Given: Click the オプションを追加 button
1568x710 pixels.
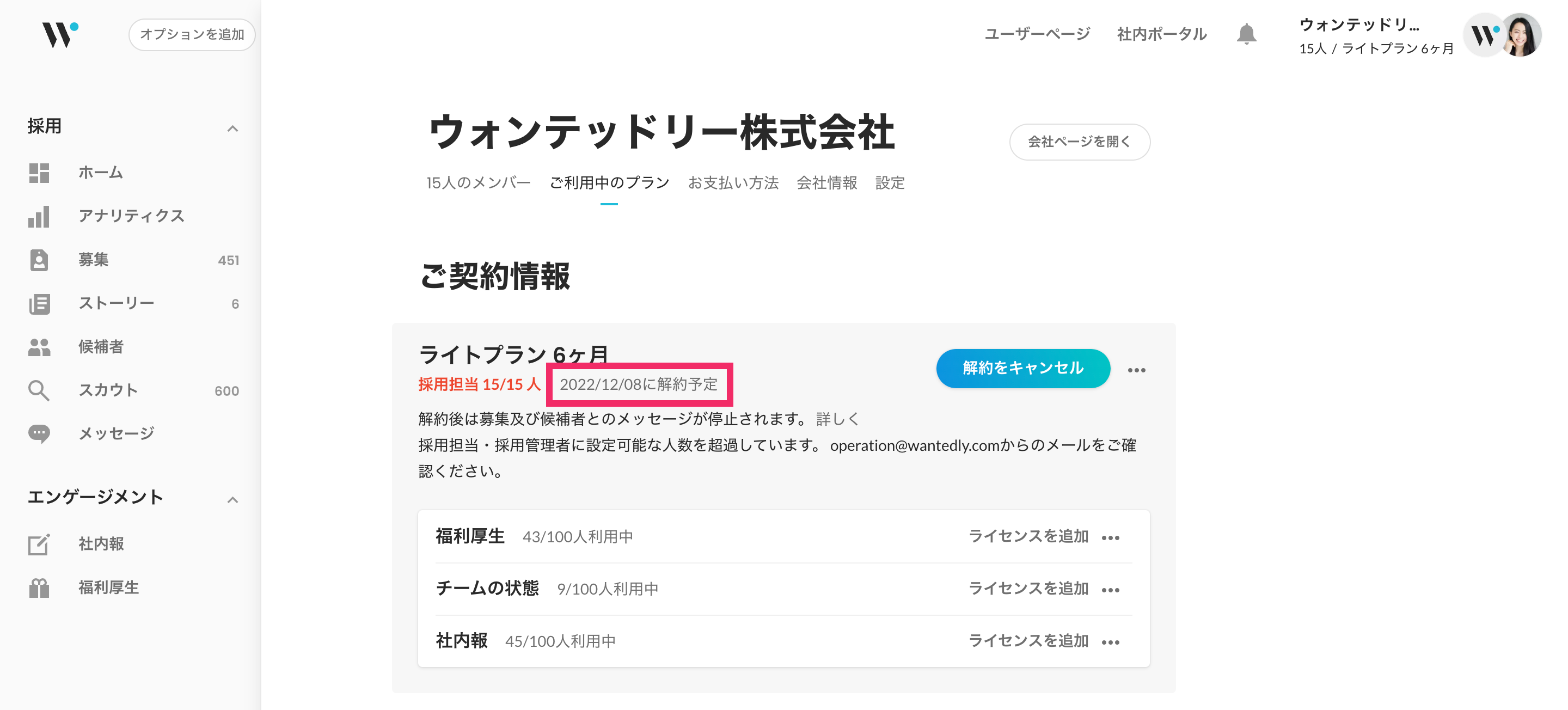Looking at the screenshot, I should (x=192, y=34).
